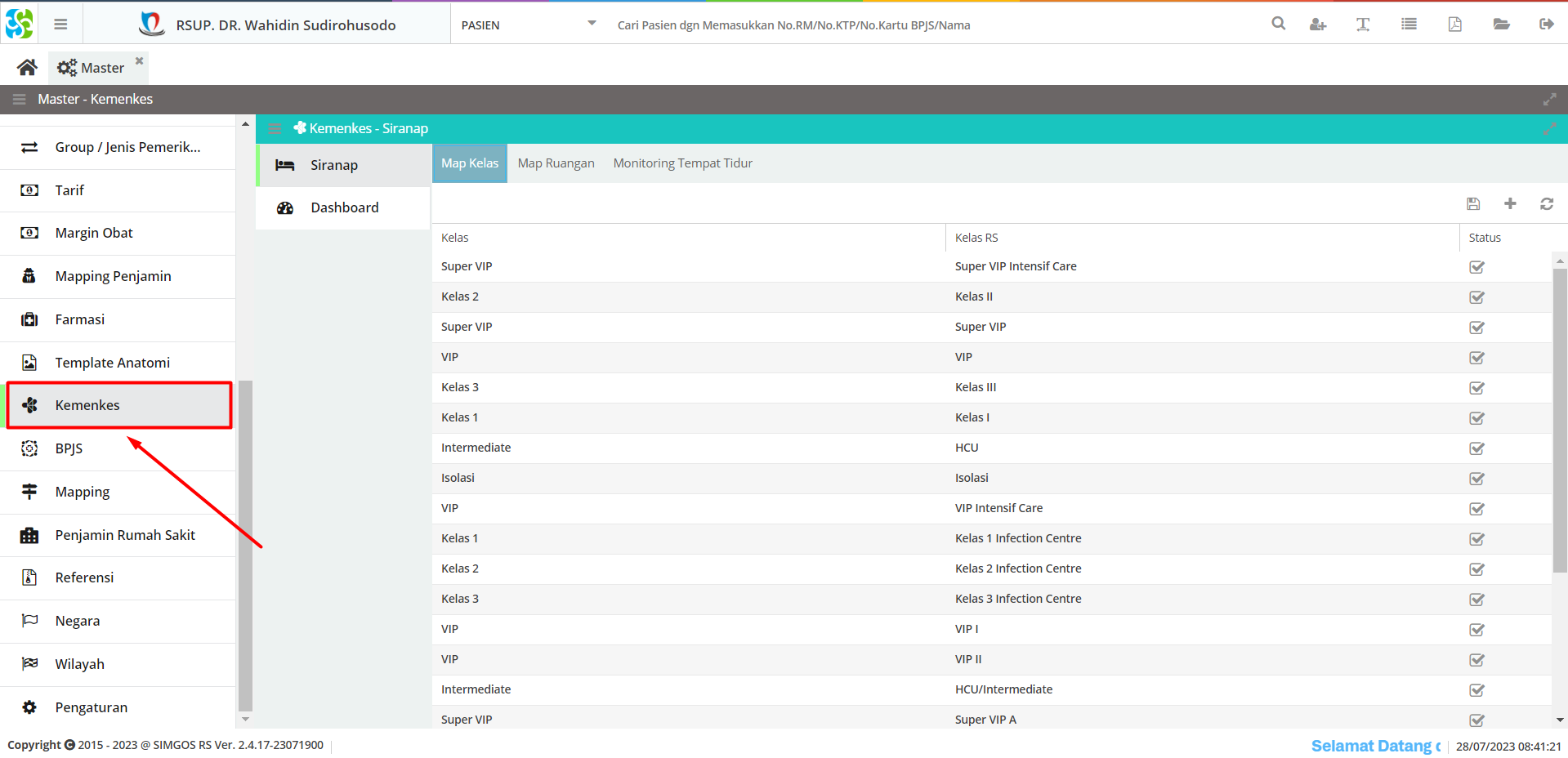Add new class mapping with plus icon
Viewport: 1568px width, 758px height.
[1510, 204]
